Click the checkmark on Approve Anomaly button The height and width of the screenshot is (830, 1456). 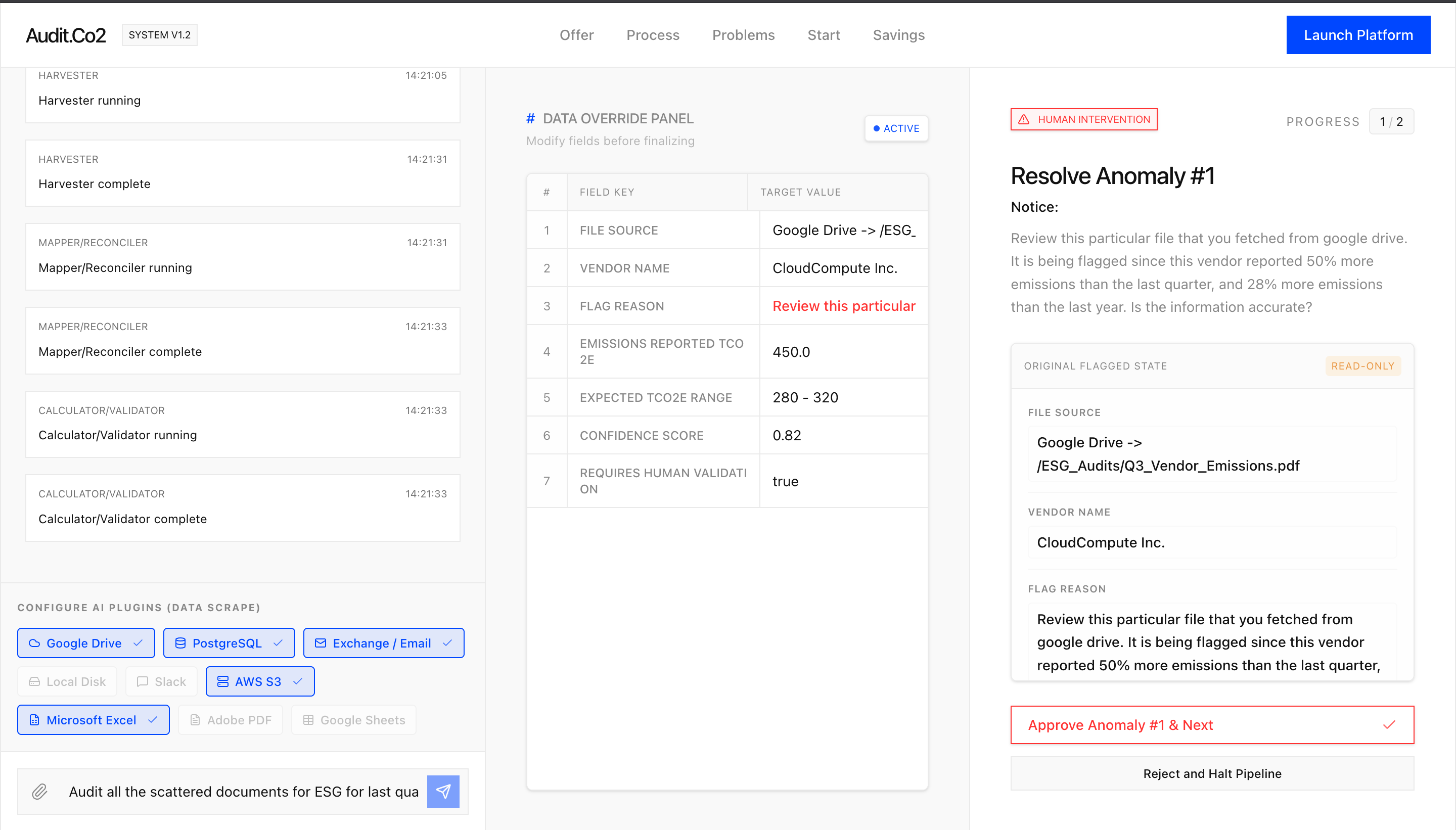1389,724
